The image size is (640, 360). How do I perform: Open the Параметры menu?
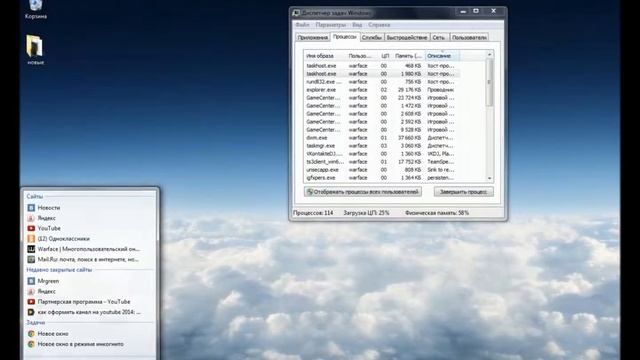pyautogui.click(x=331, y=25)
